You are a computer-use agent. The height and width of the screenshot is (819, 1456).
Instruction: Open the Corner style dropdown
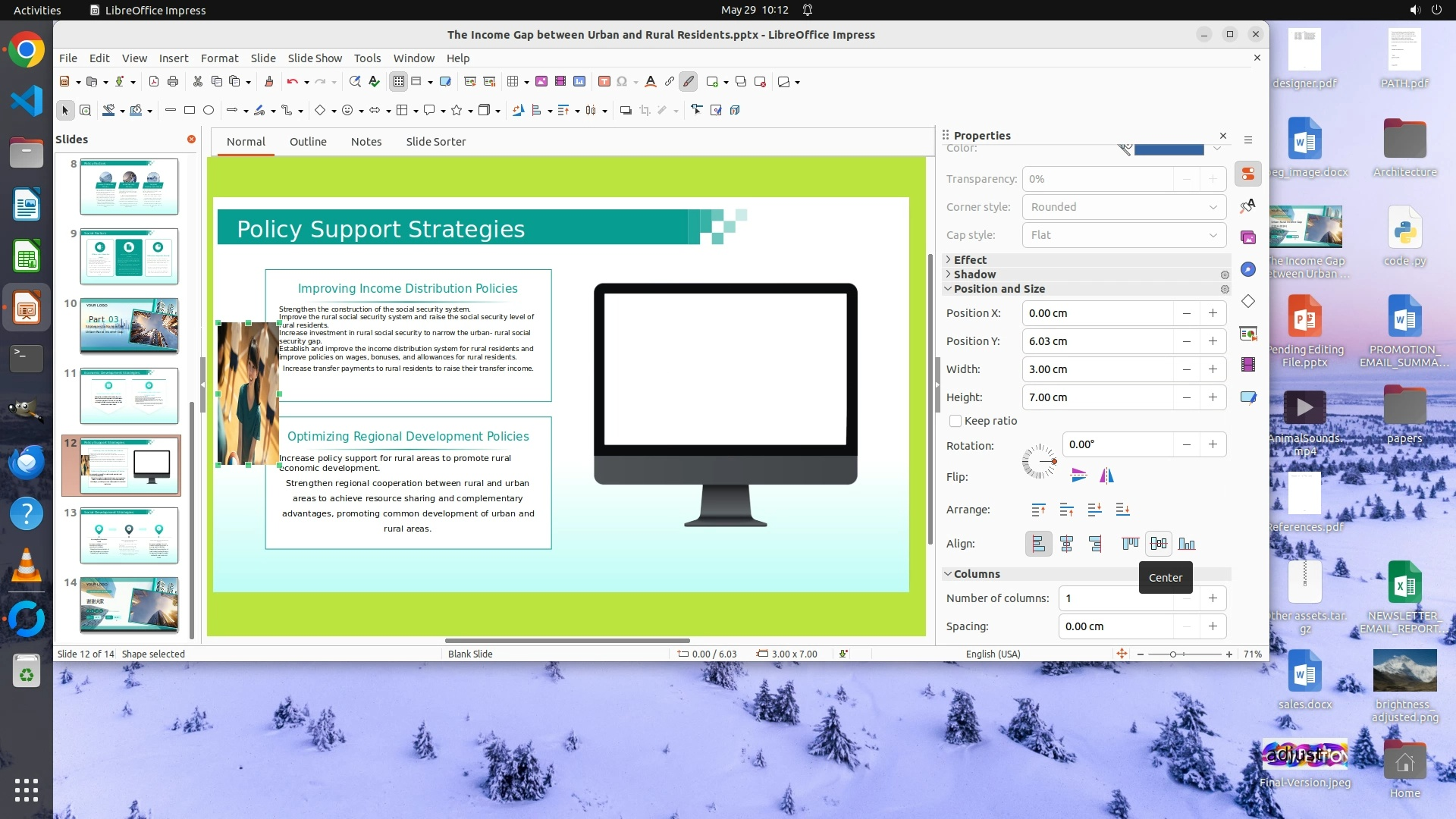point(1124,207)
